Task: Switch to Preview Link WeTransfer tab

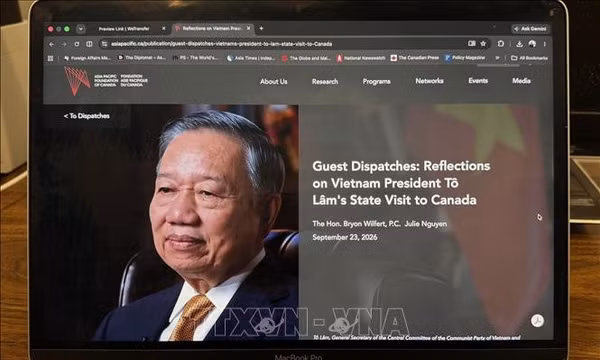Action: 124,29
